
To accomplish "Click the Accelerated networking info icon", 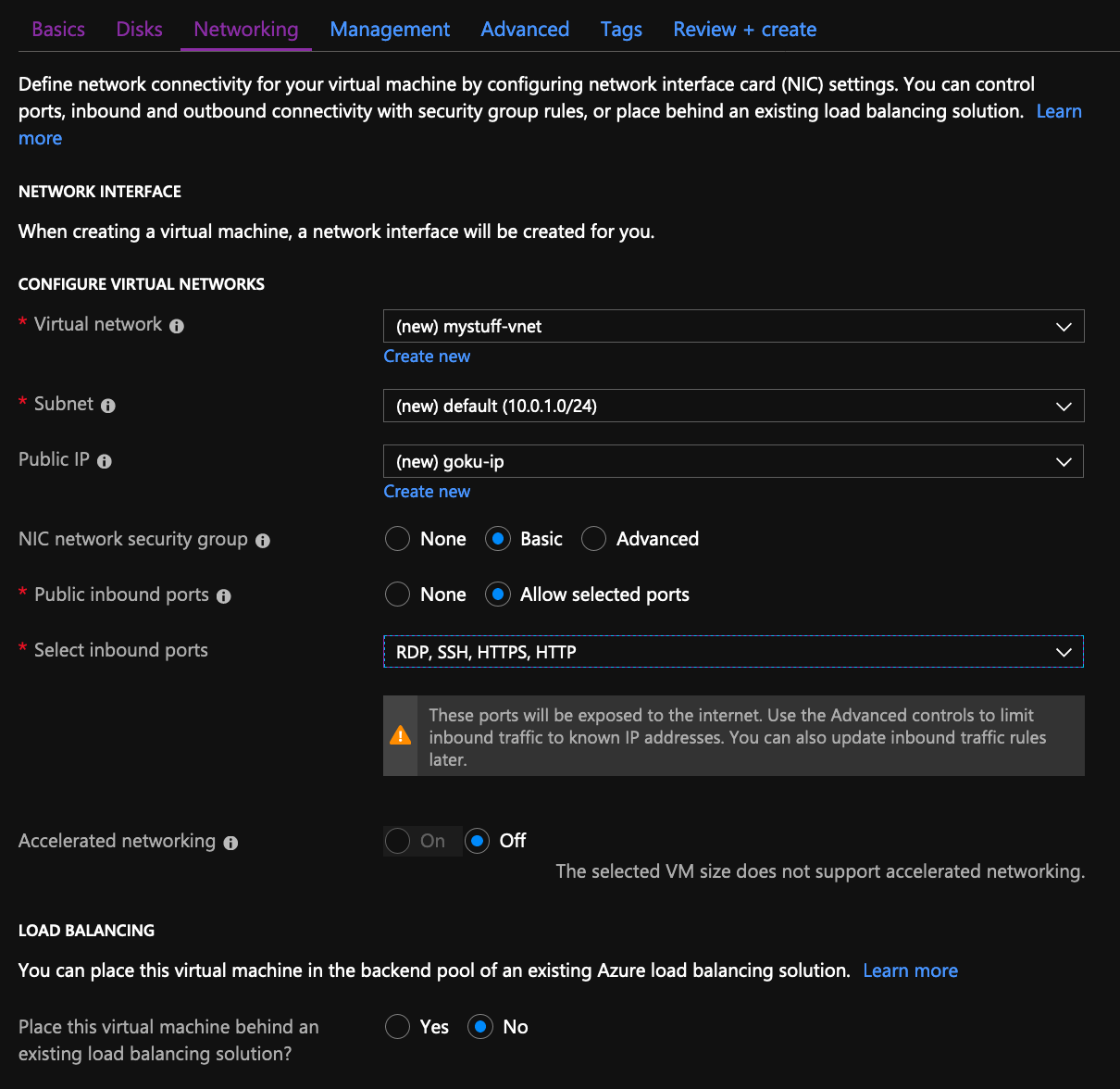I will coord(231,843).
